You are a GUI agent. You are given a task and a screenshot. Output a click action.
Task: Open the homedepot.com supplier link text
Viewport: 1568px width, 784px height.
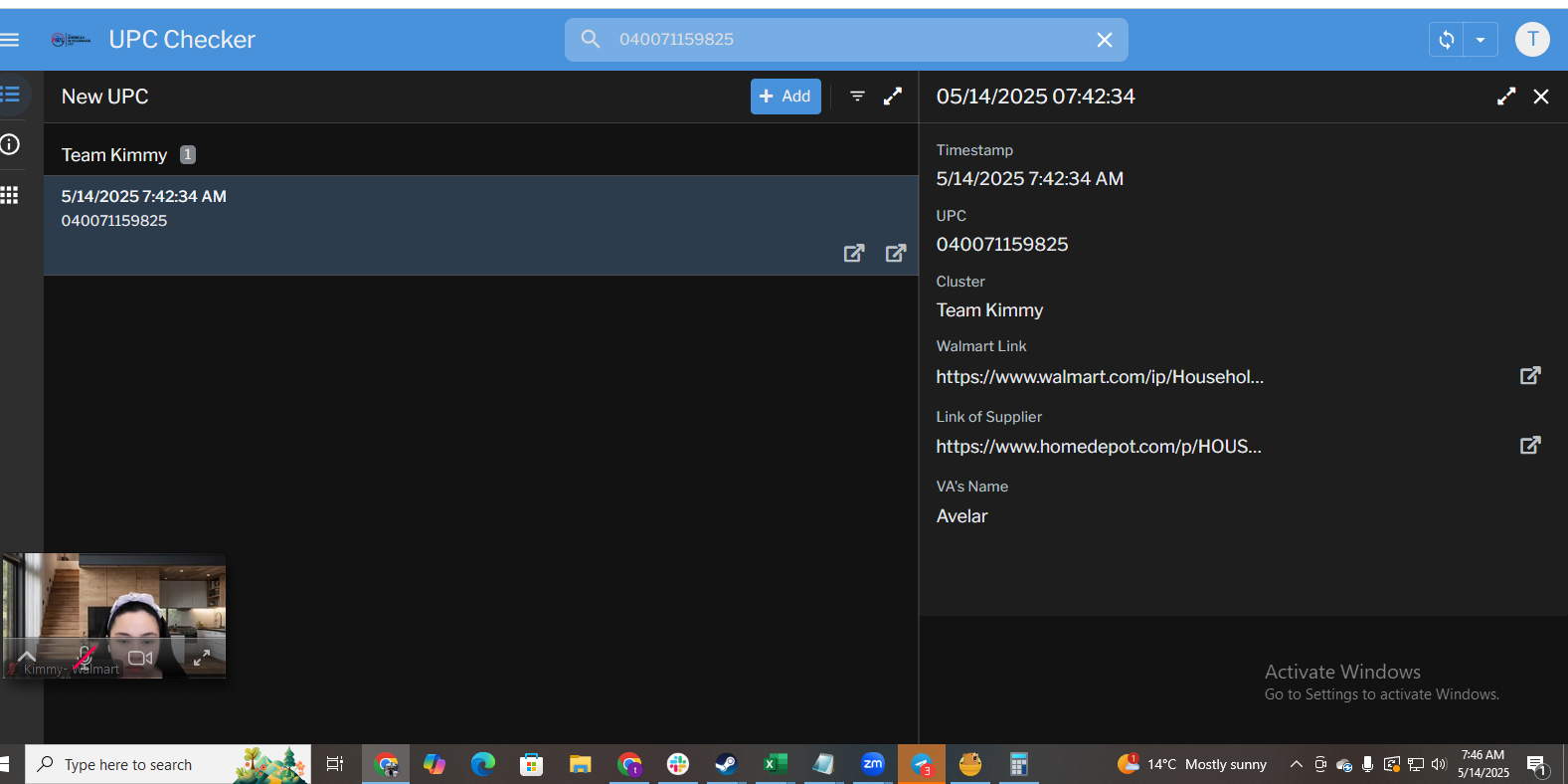pos(1099,447)
